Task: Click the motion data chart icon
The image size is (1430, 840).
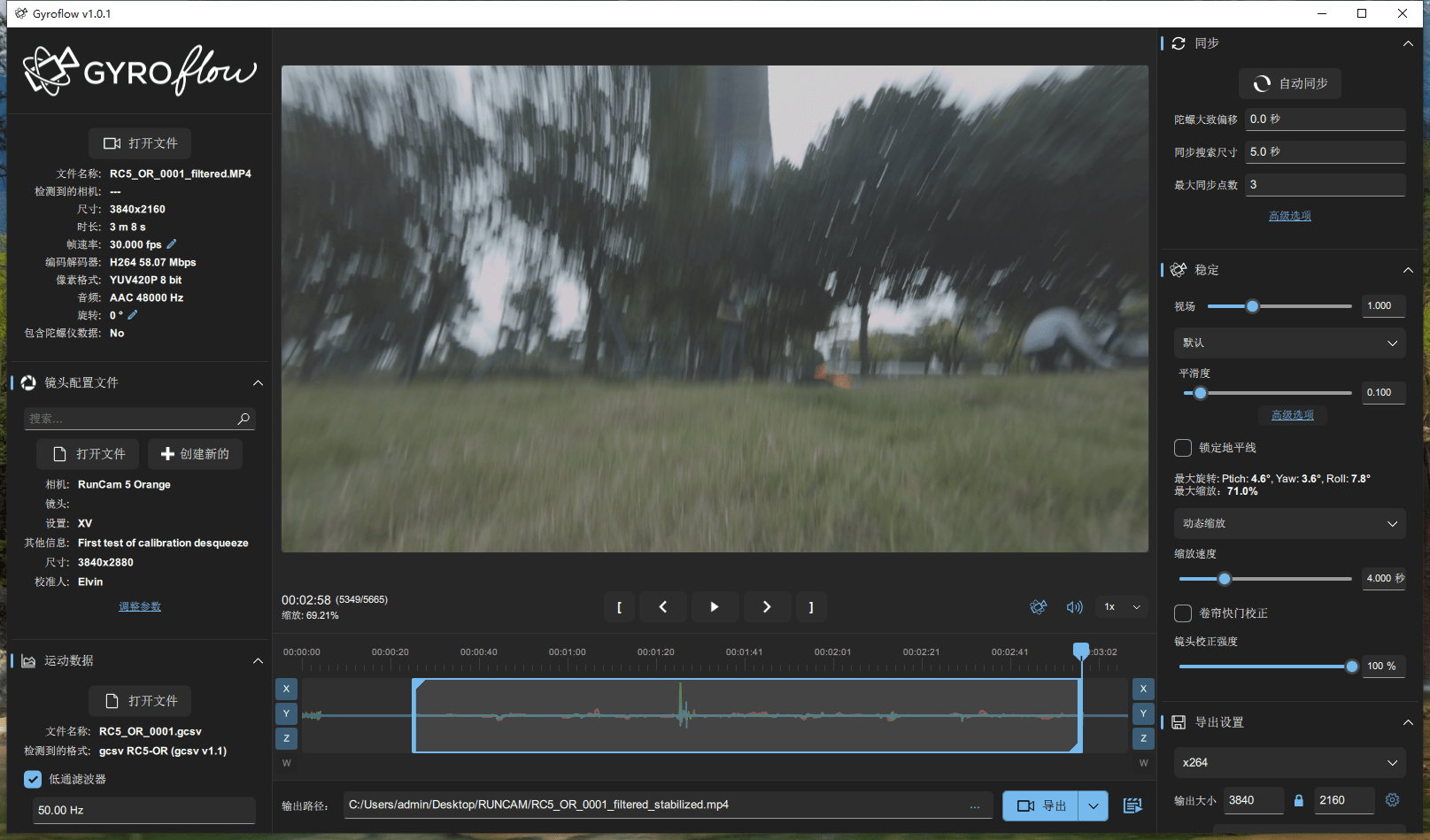Action: tap(28, 661)
